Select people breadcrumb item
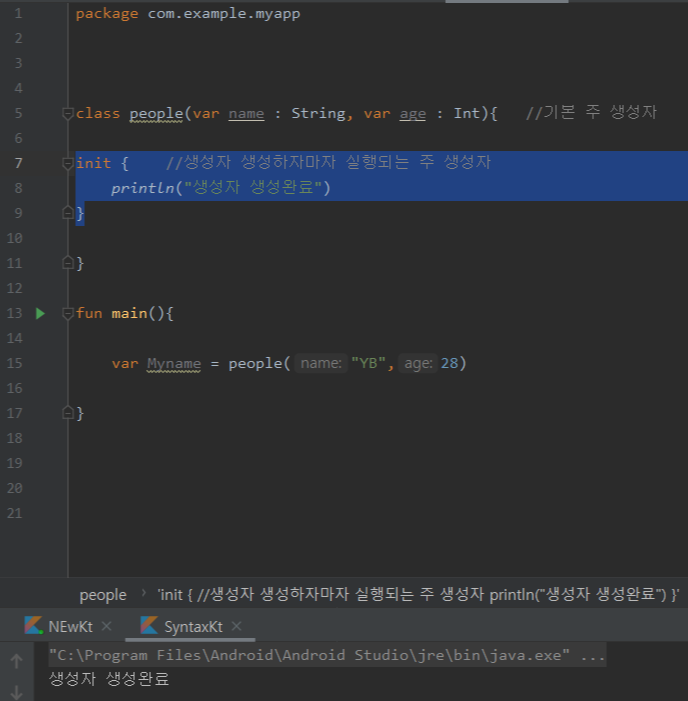Screen dimensions: 688x701 pyautogui.click(x=103, y=595)
